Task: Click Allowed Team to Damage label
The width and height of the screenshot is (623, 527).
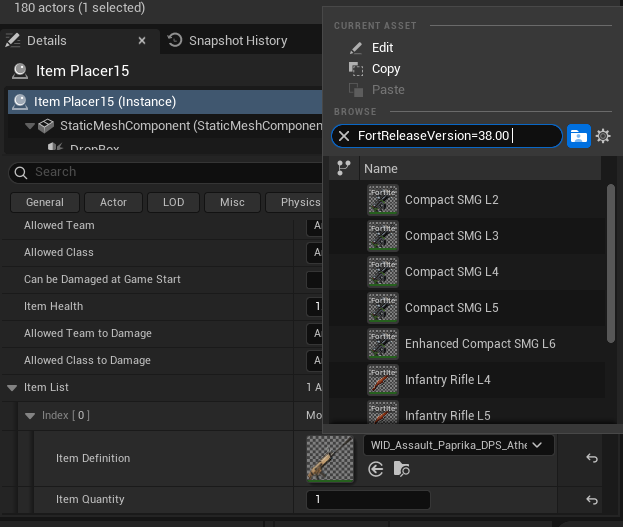Action: click(87, 333)
